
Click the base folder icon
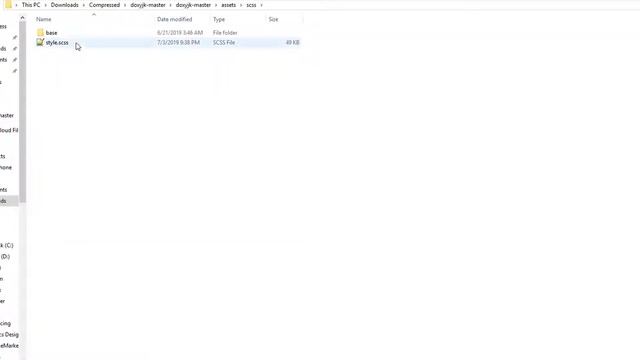point(40,32)
